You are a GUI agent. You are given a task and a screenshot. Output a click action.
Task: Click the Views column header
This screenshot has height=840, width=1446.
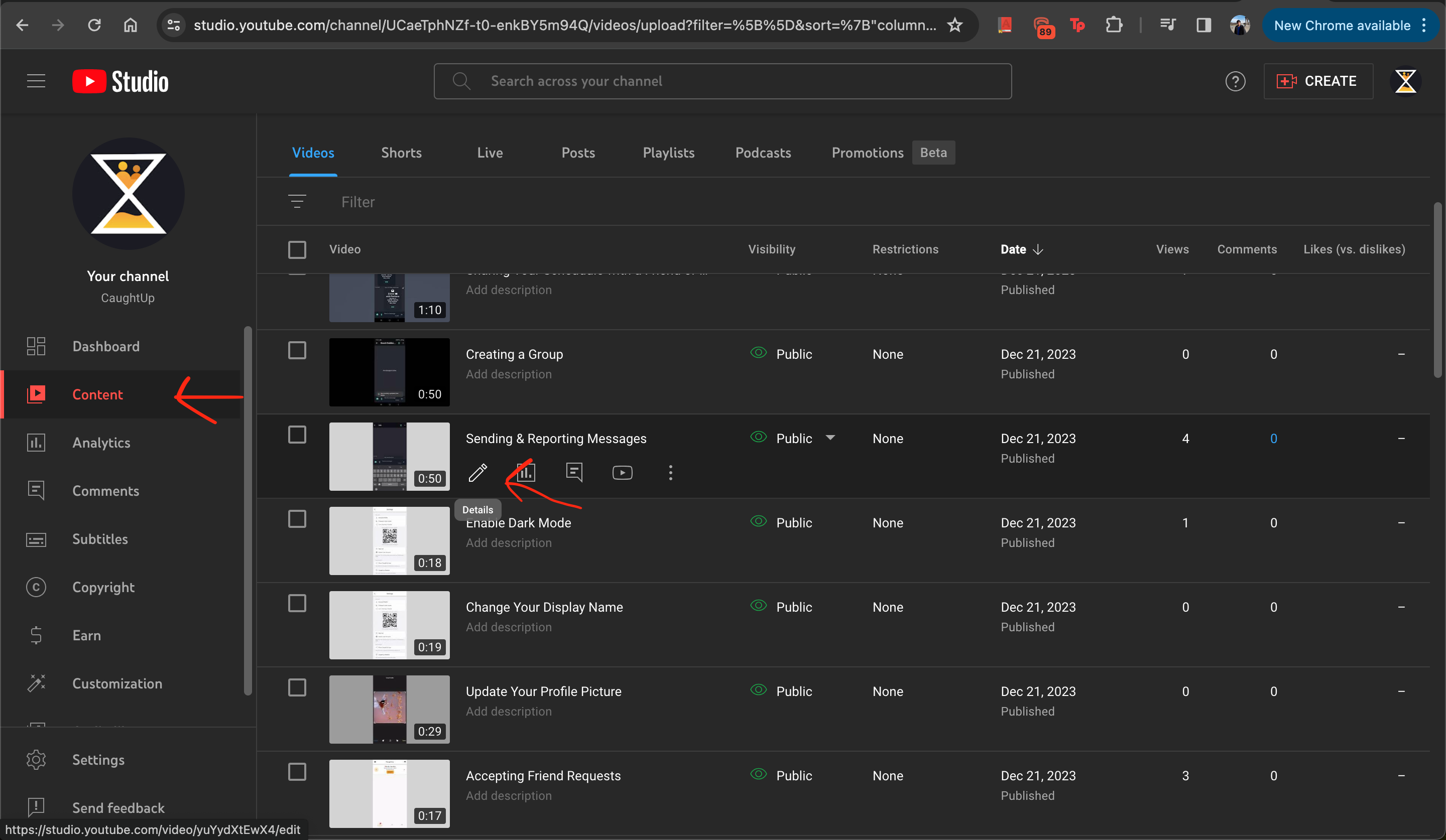click(1172, 249)
